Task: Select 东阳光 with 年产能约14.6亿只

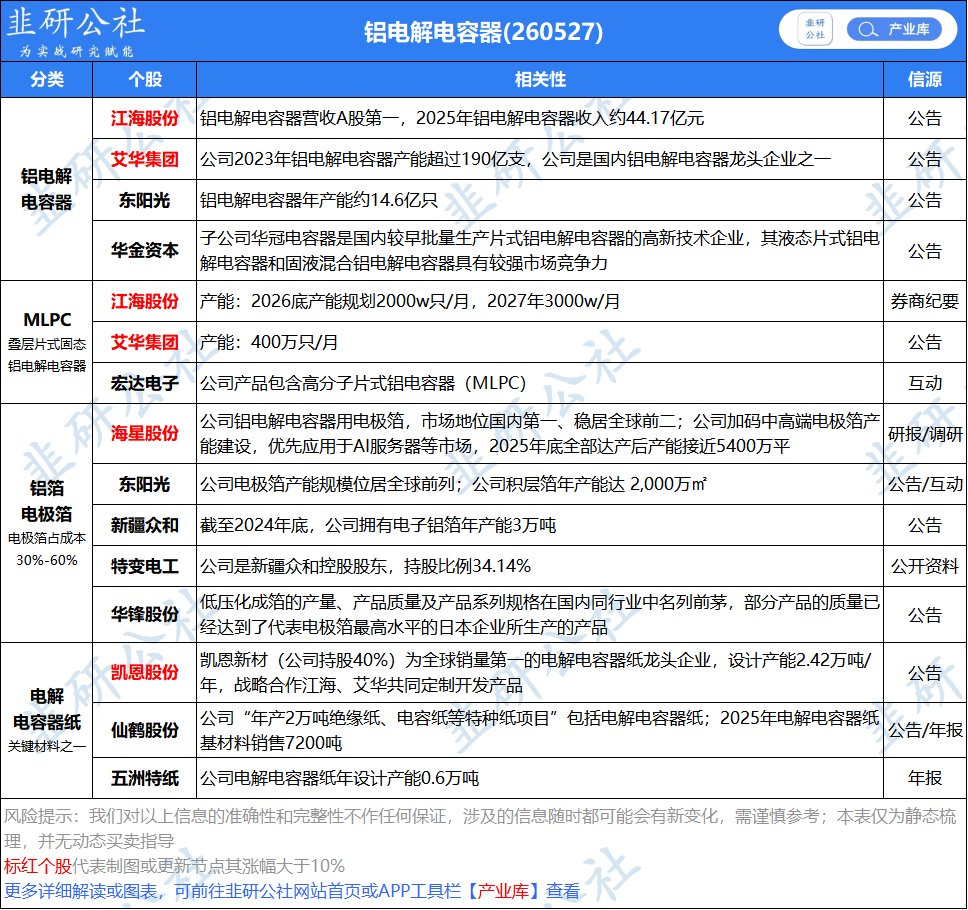Action: tap(144, 200)
